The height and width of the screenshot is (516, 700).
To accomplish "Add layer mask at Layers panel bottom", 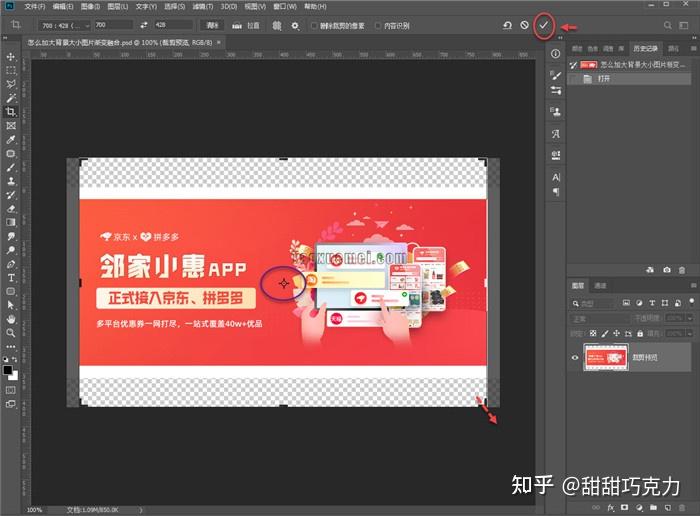I will [x=625, y=508].
